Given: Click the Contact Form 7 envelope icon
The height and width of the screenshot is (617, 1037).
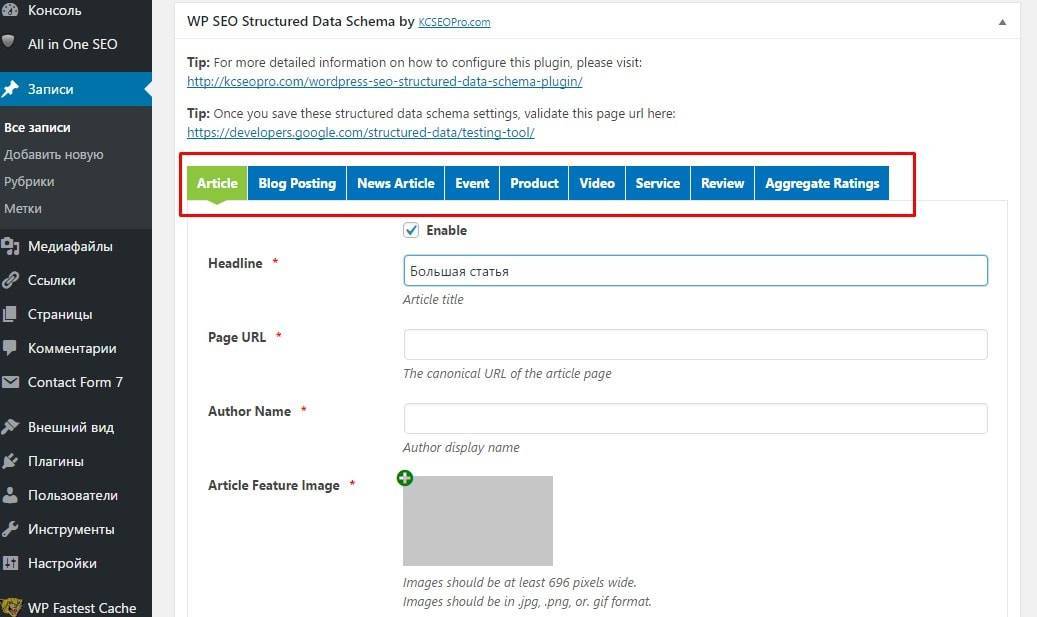Looking at the screenshot, I should (x=10, y=382).
